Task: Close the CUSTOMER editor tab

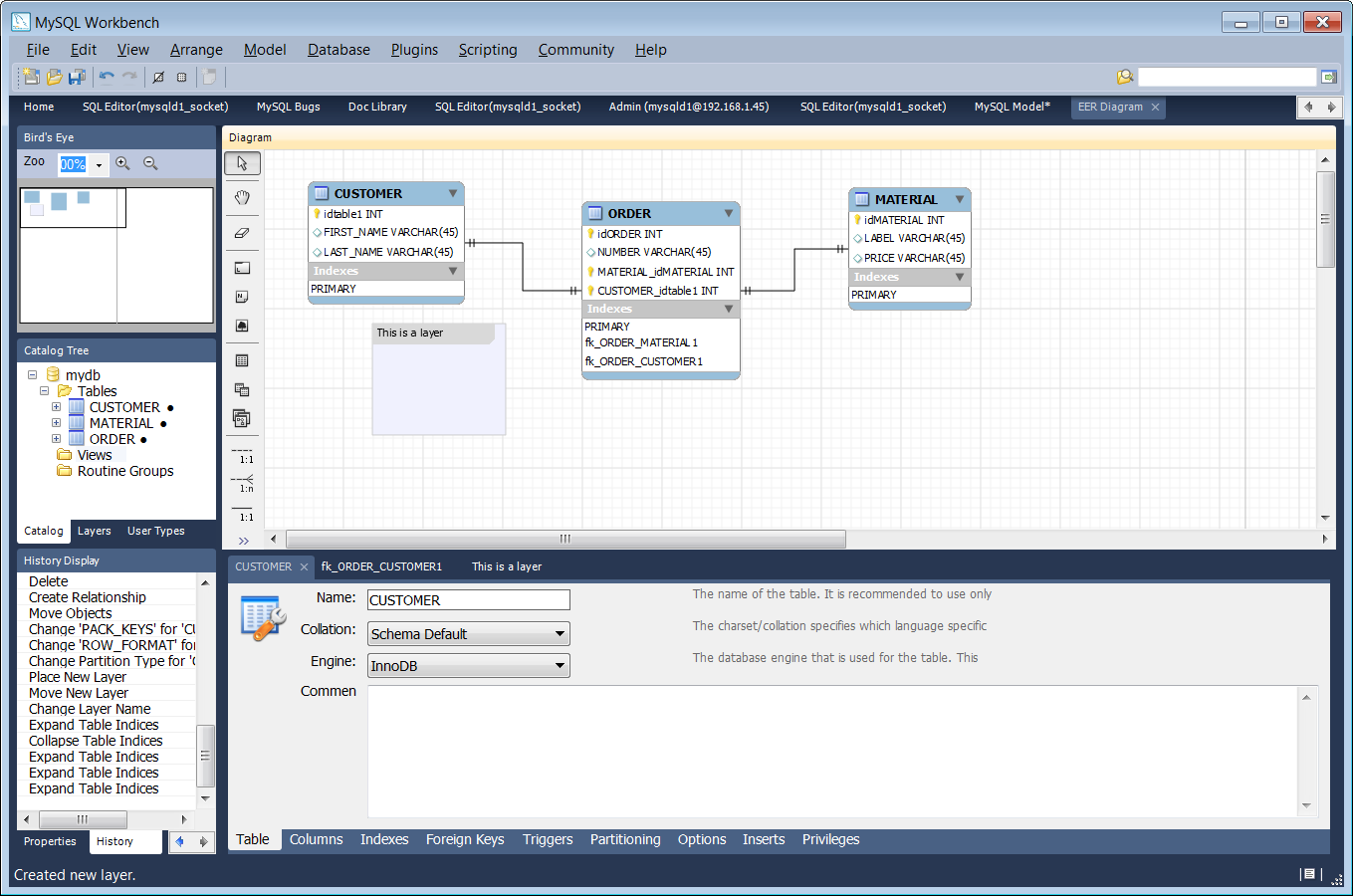Action: pos(304,567)
